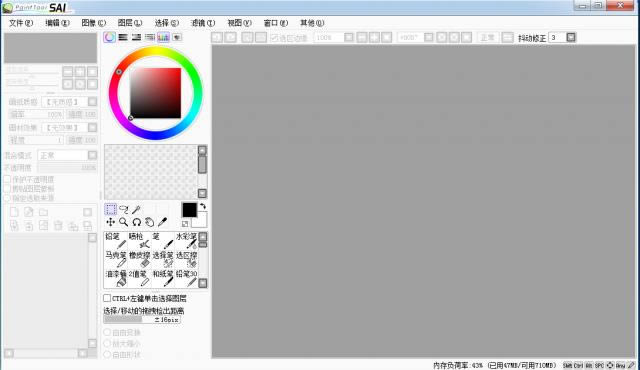This screenshot has width=640, height=370.
Task: Choose the 选择笔 selection pen
Action: pos(162,259)
